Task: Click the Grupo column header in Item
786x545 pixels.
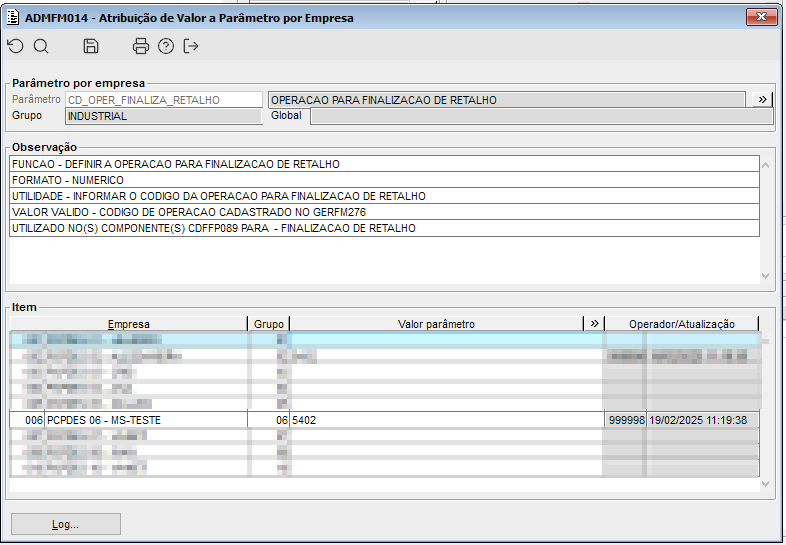Action: (x=269, y=324)
